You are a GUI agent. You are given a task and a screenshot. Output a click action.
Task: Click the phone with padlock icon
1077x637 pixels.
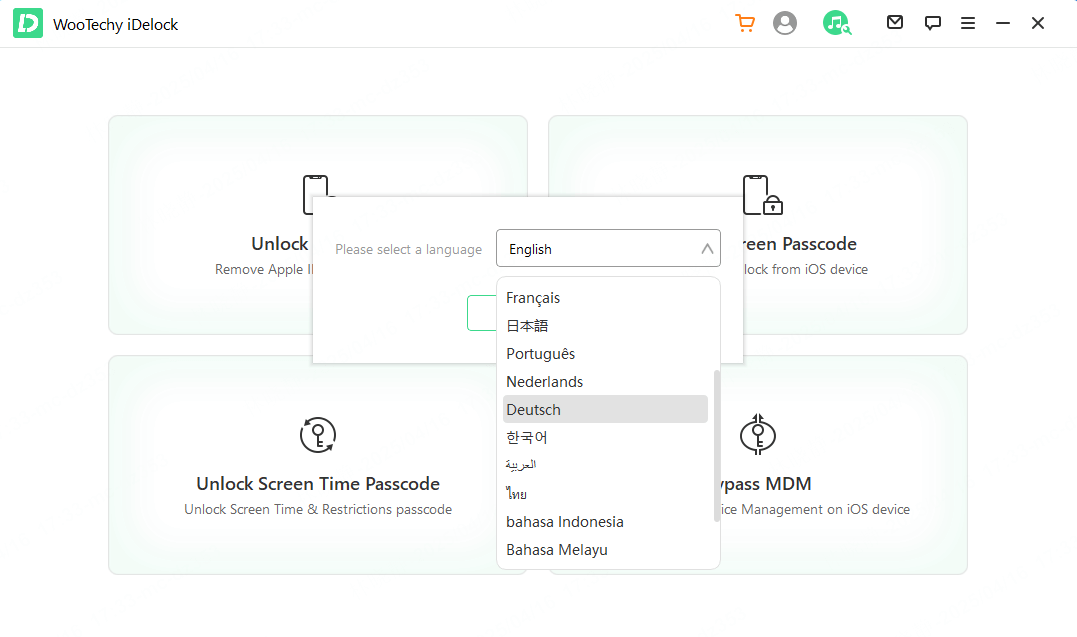click(x=761, y=195)
